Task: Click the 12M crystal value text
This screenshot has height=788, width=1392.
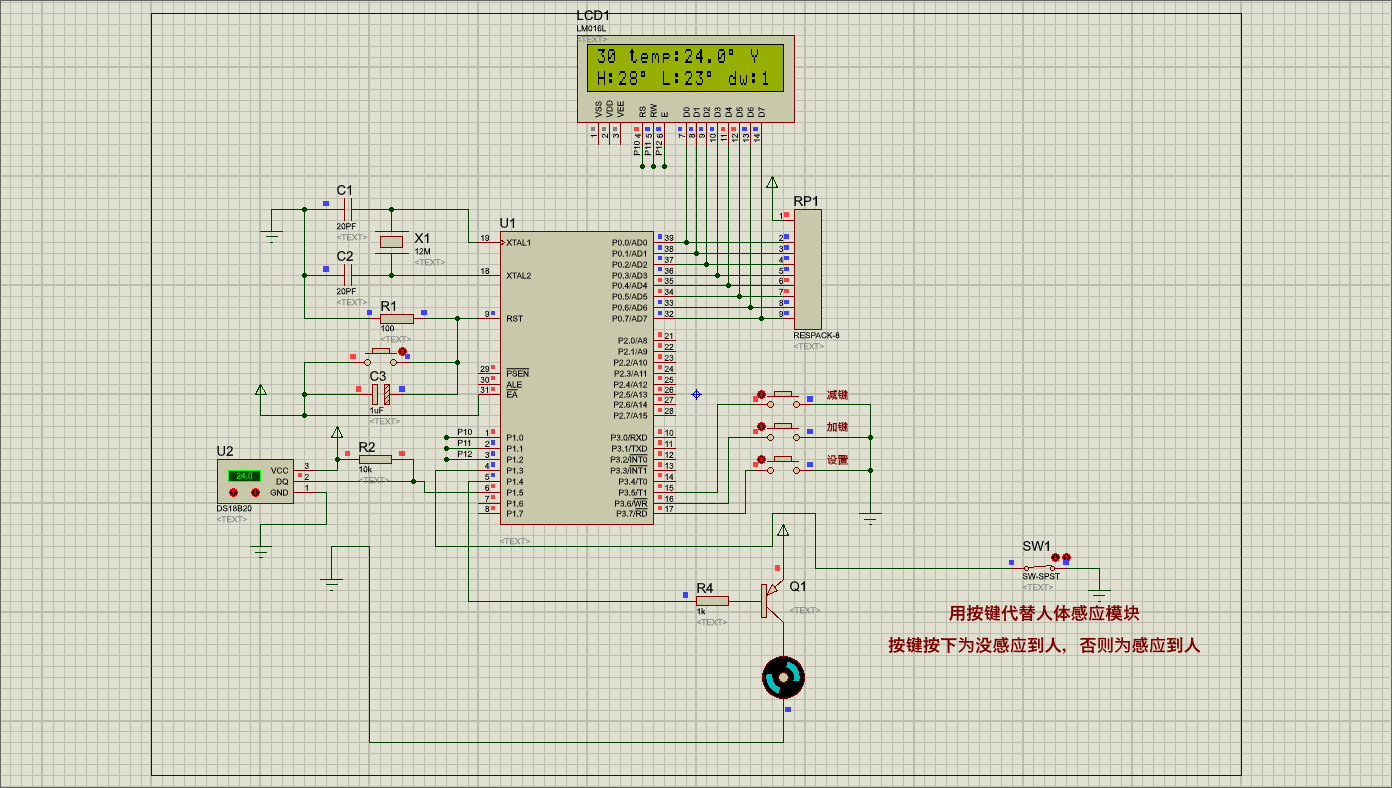Action: 422,251
